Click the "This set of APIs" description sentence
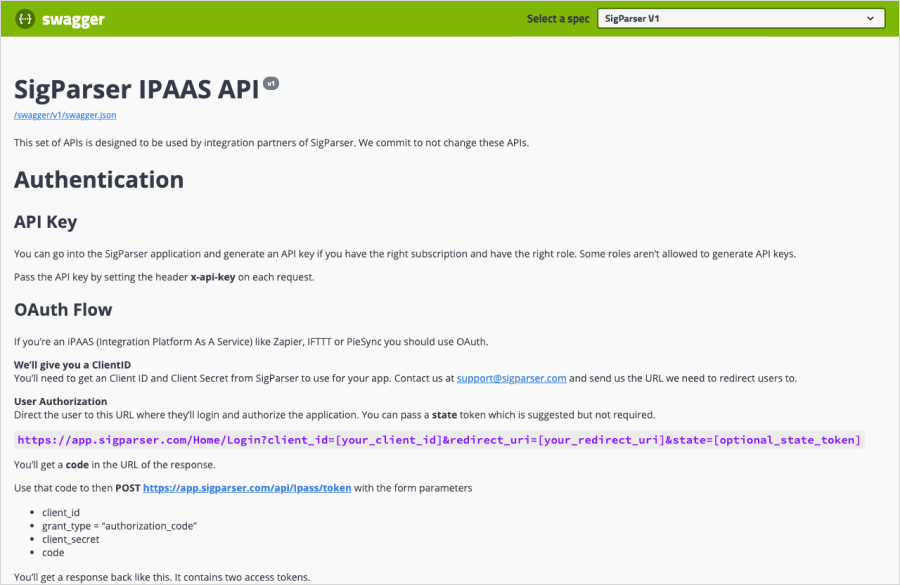 click(271, 143)
